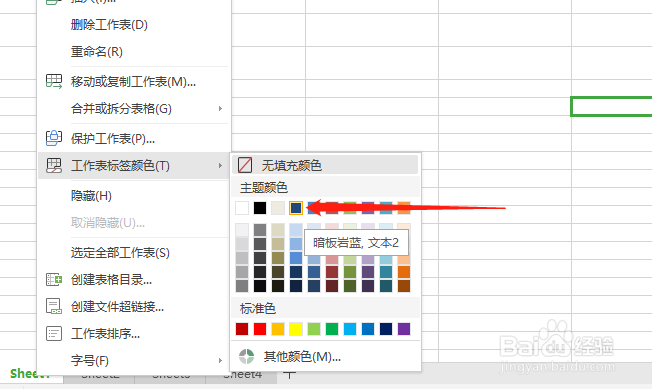Select 隐藏(H) to hide sheet
The width and height of the screenshot is (652, 389).
coord(91,195)
